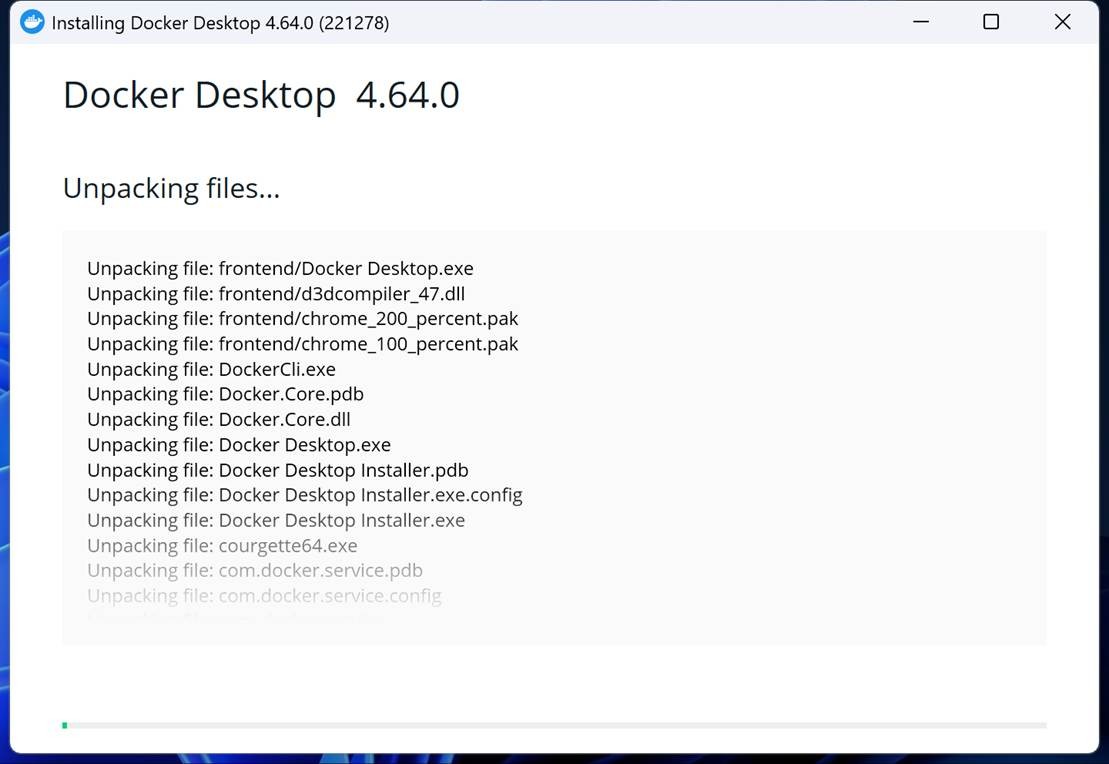Select the 'frontend/Docker Desktop.exe' log line

click(x=280, y=269)
